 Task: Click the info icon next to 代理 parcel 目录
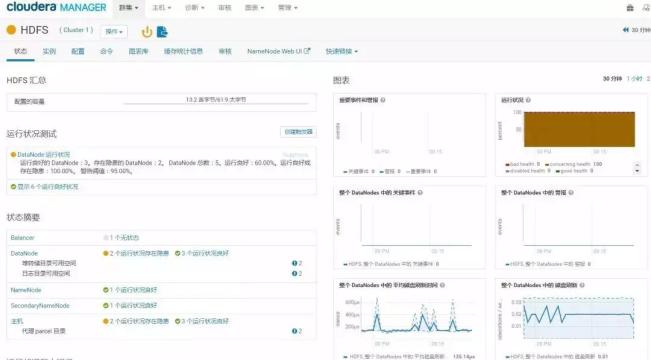tap(294, 331)
